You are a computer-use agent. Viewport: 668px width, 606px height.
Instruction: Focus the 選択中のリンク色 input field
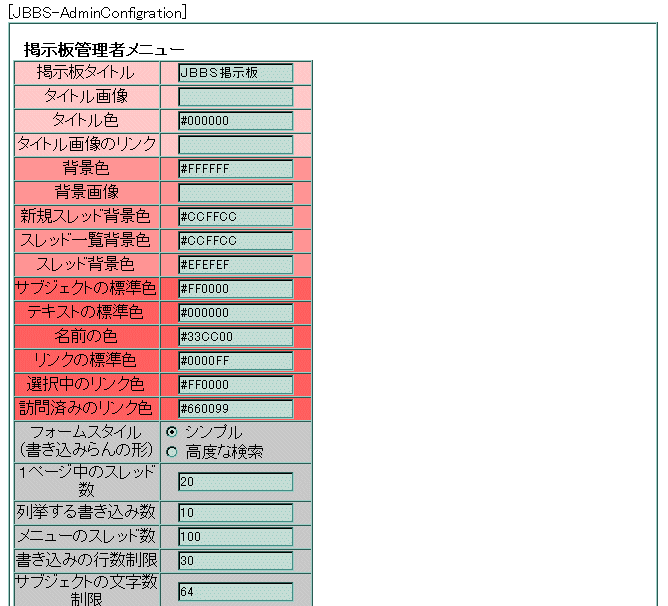pos(235,385)
